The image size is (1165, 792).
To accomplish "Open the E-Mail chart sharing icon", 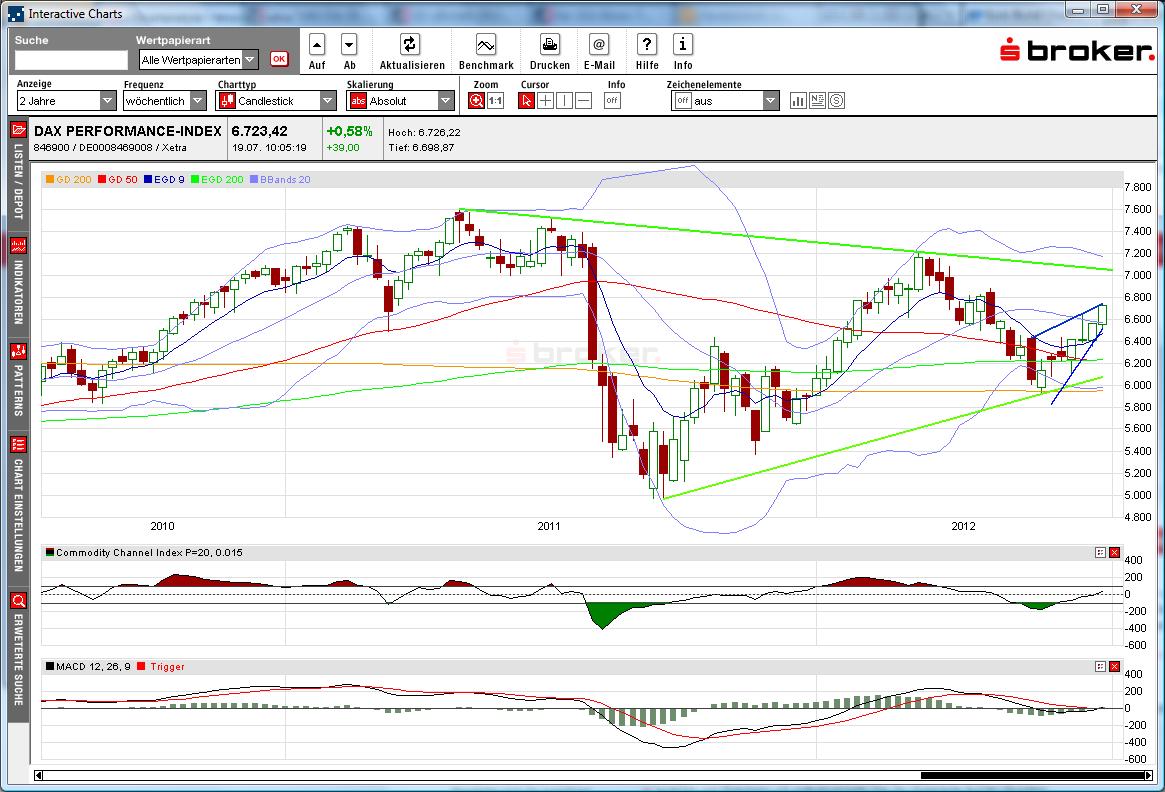I will (598, 45).
